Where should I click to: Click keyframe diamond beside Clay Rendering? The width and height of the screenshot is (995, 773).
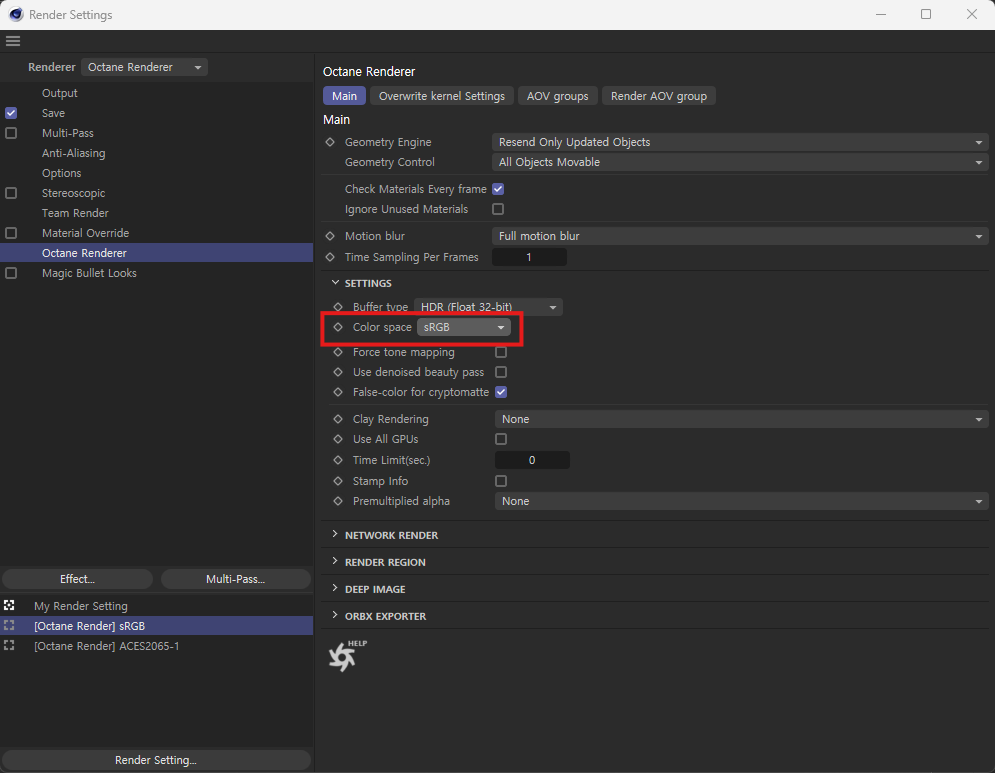pos(338,419)
